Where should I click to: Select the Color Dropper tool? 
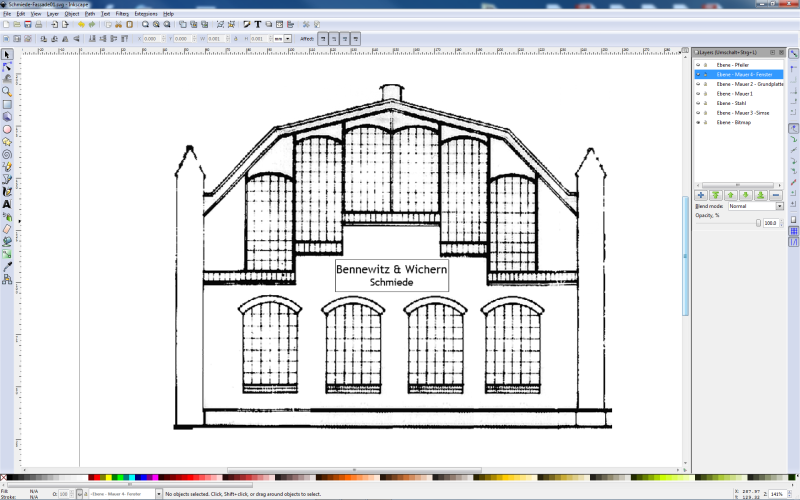7,267
